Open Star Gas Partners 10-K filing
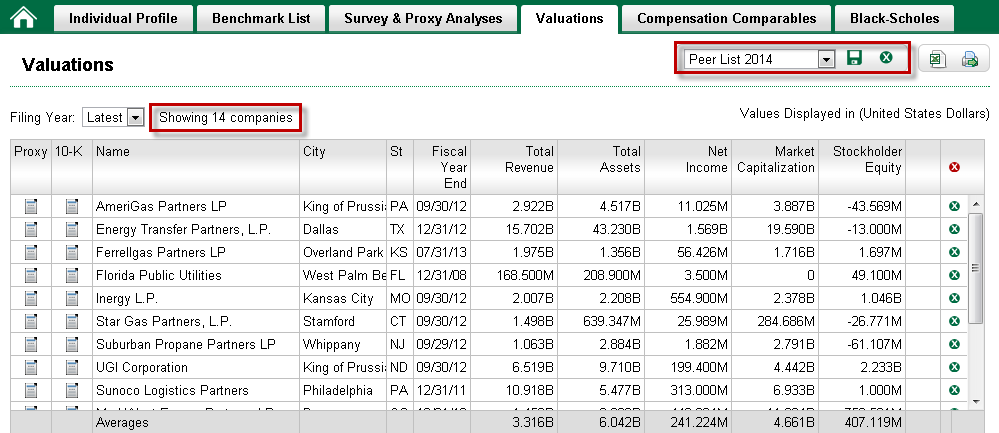 click(x=72, y=321)
